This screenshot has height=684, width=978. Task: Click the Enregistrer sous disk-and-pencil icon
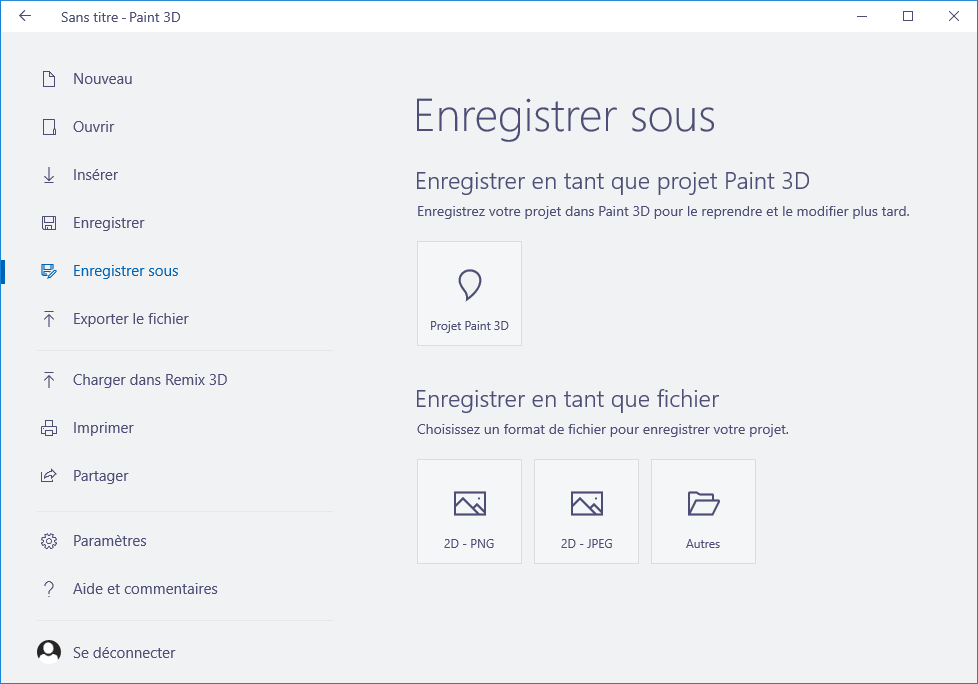[x=49, y=271]
